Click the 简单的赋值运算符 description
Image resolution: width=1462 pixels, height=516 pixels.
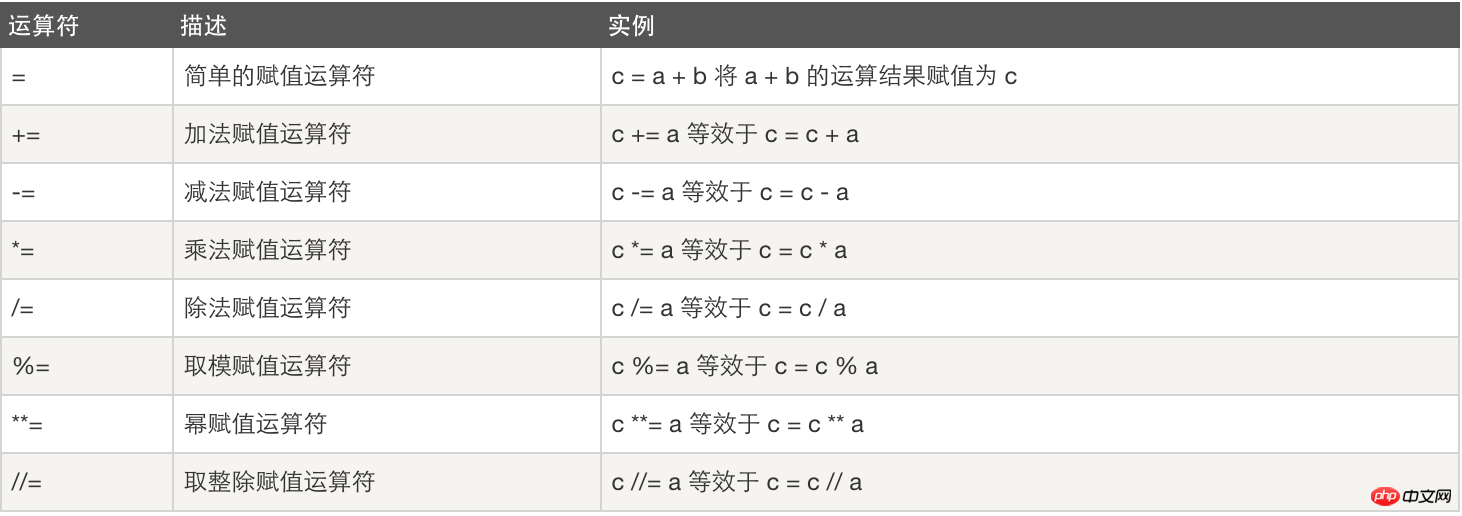coord(280,76)
